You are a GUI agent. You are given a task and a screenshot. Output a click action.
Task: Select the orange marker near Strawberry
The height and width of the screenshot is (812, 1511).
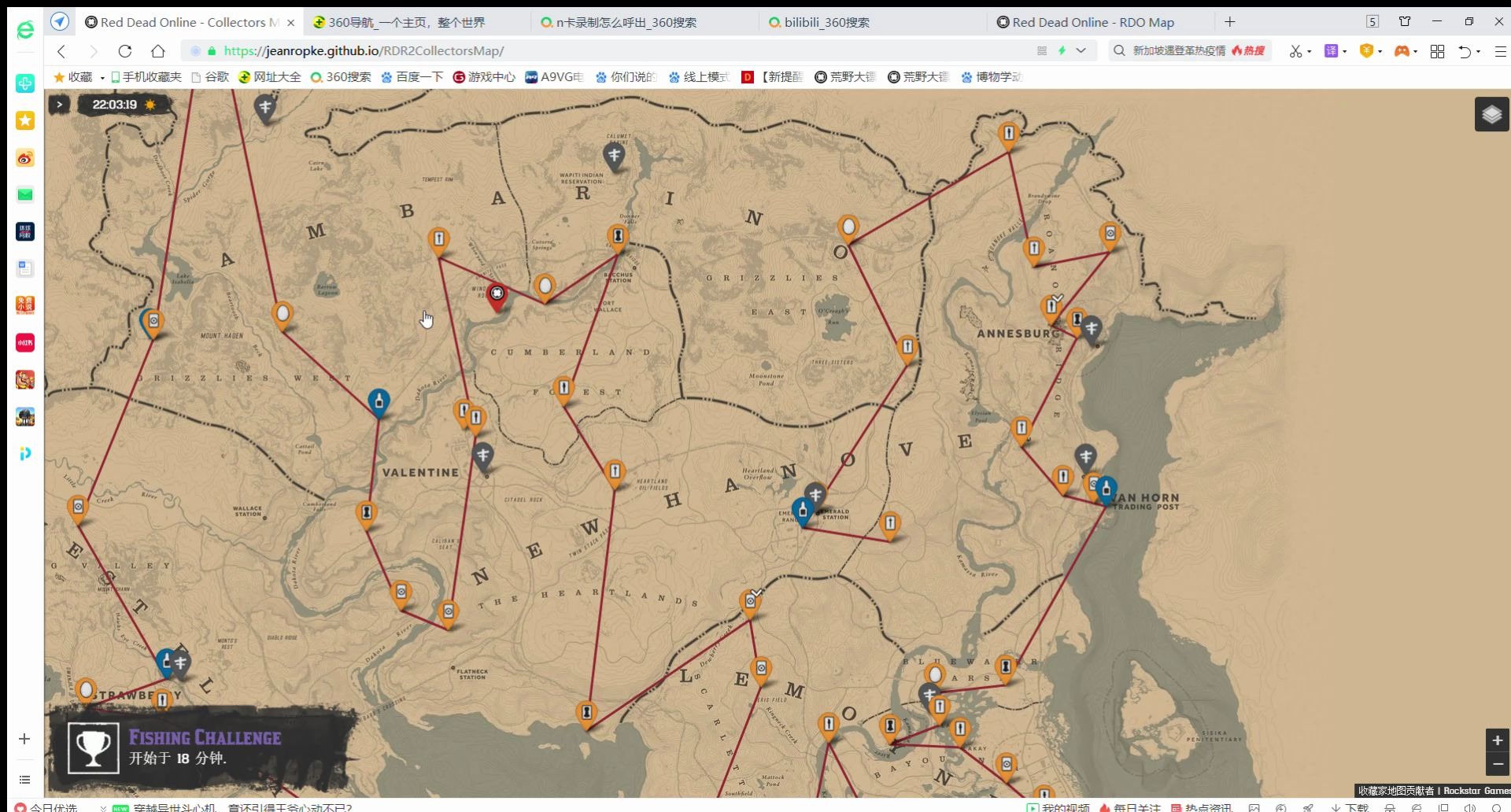[161, 700]
